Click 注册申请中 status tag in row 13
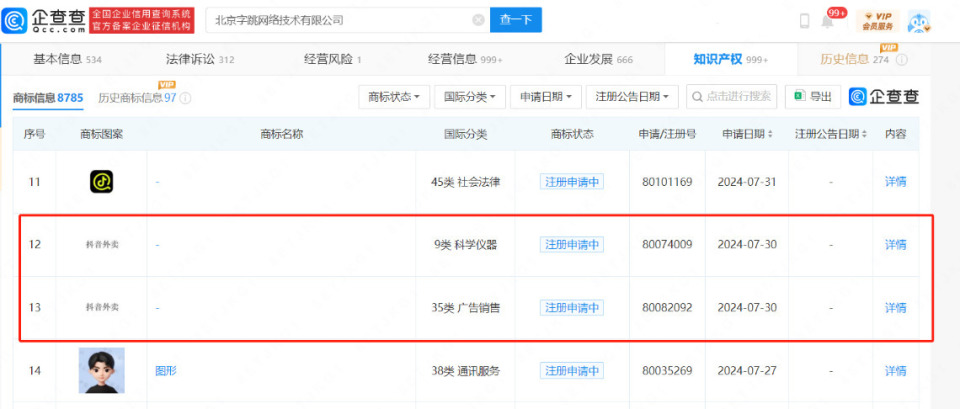This screenshot has height=409, width=960. (x=572, y=307)
